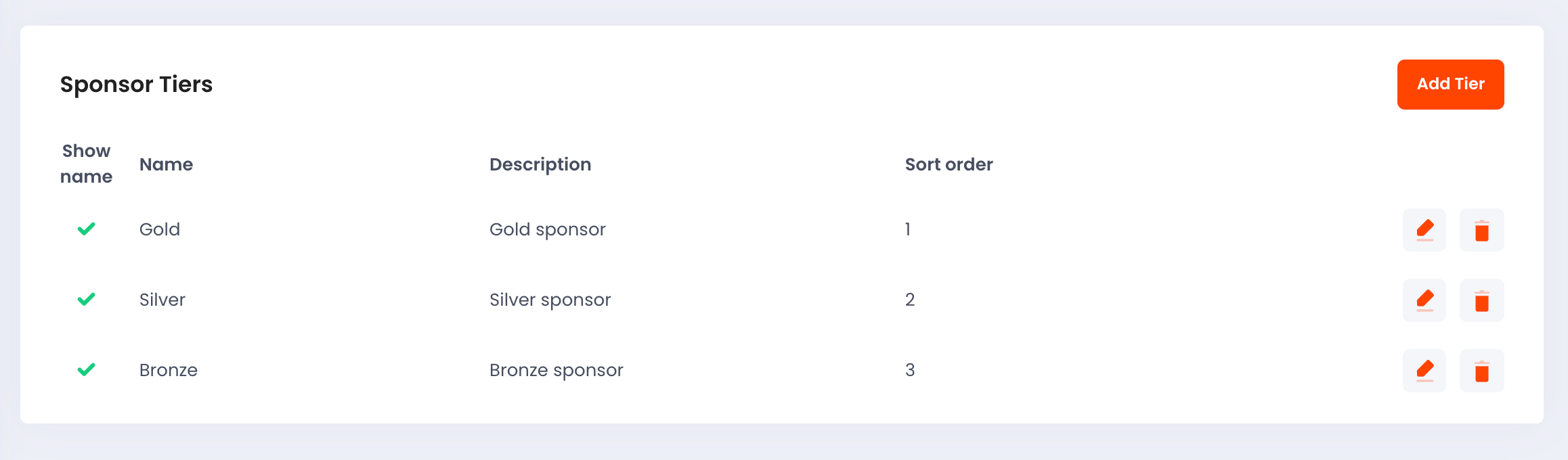This screenshot has width=1568, height=460.
Task: Click the Name column header
Action: [x=166, y=164]
